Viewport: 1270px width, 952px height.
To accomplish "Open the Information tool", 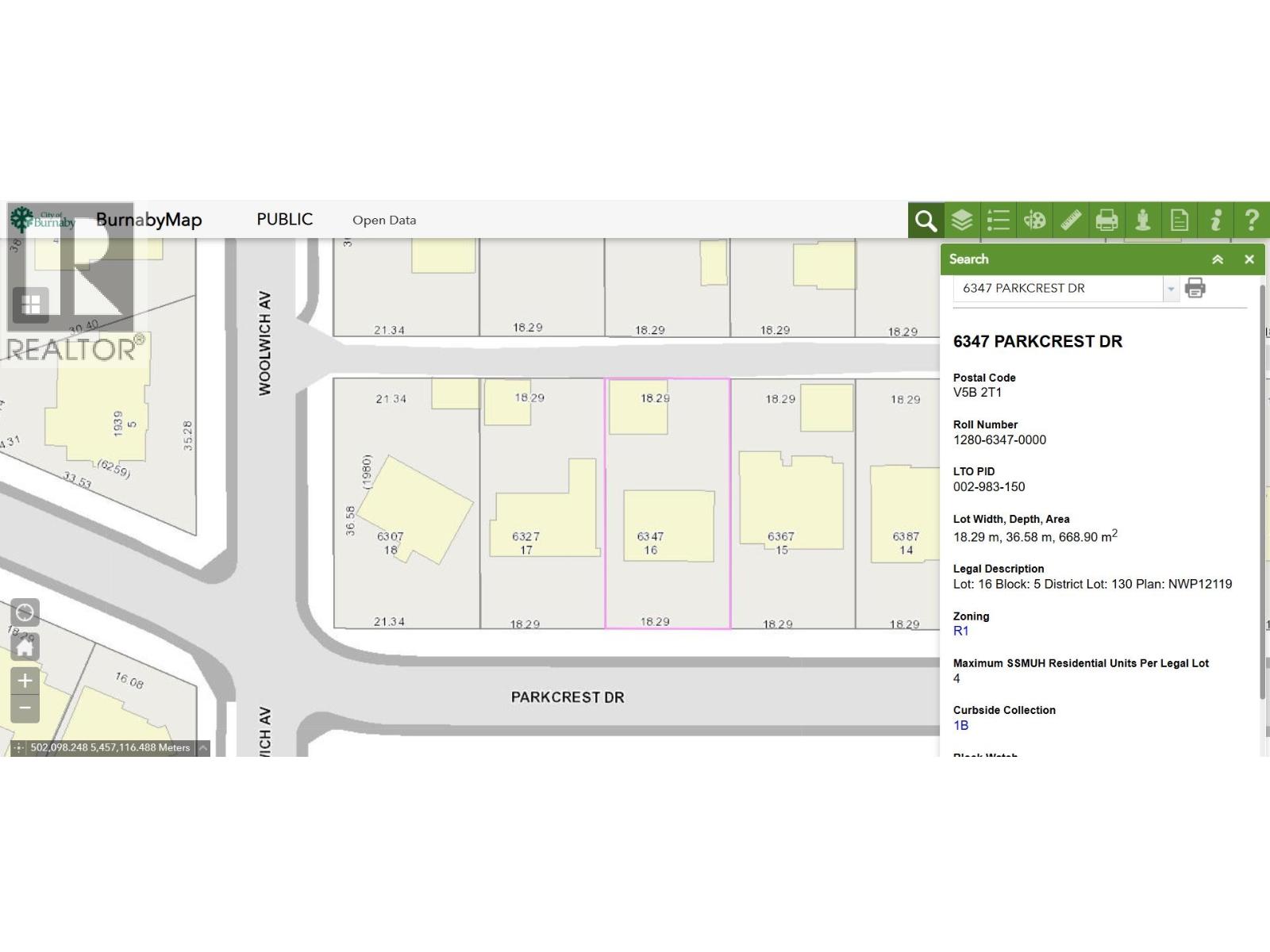I will [x=1216, y=220].
